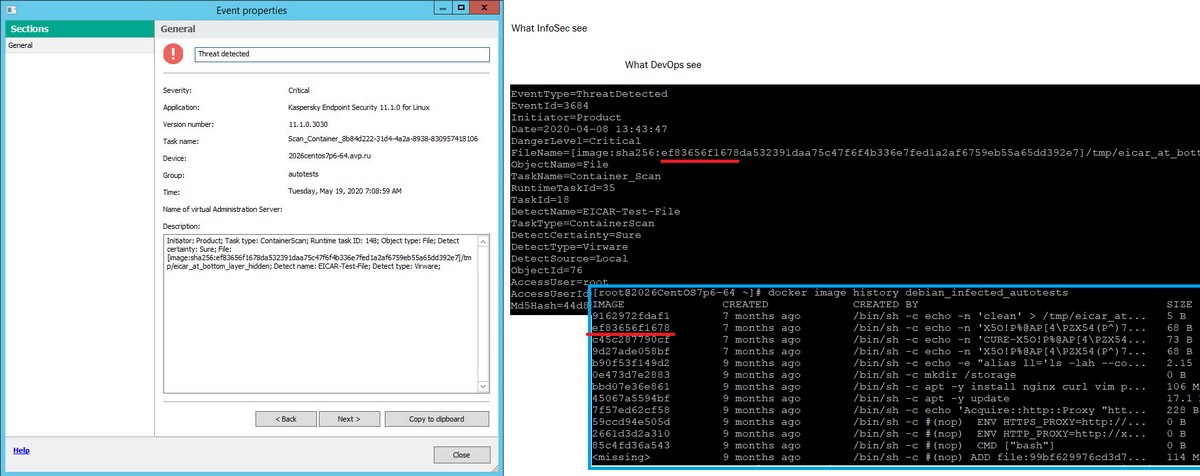The height and width of the screenshot is (476, 1200).
Task: Select version number 11.1.0.3030
Action: coord(310,124)
